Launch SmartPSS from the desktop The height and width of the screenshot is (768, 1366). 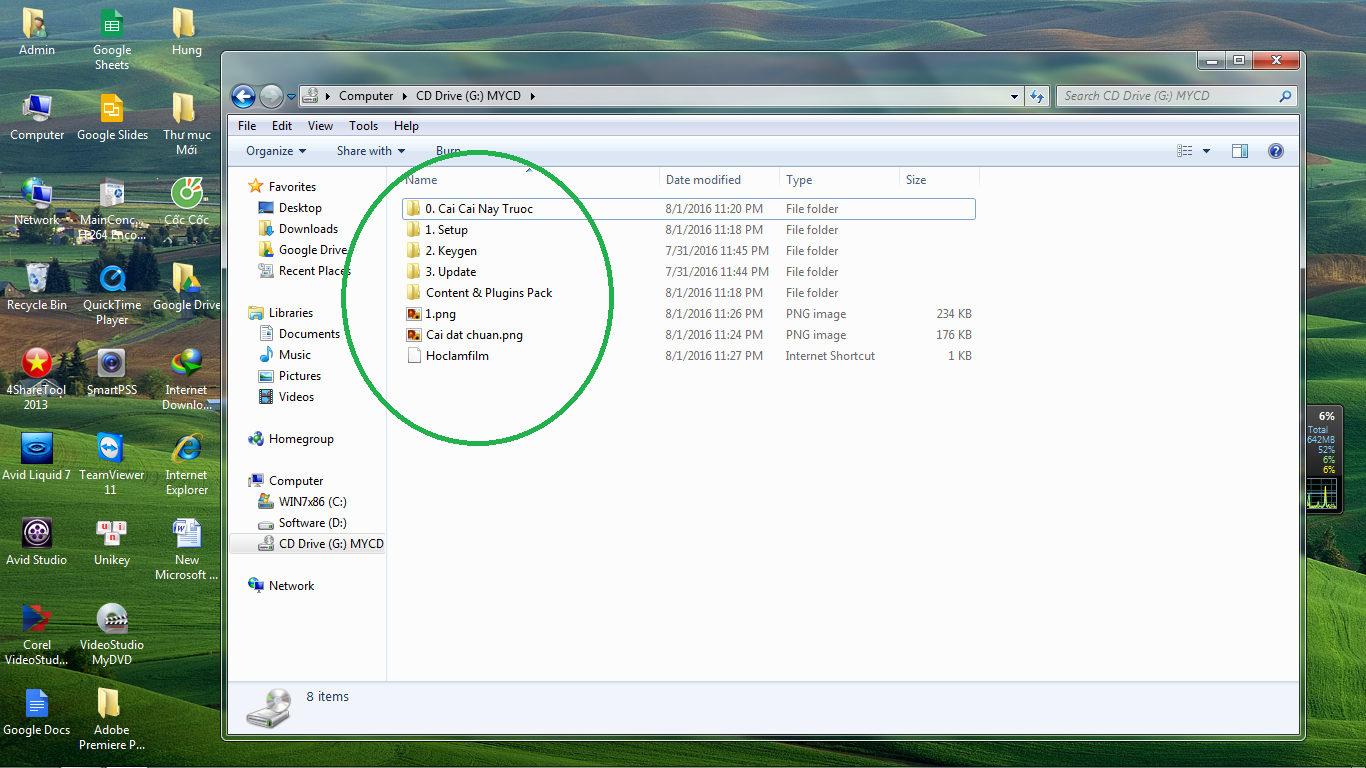coord(112,372)
